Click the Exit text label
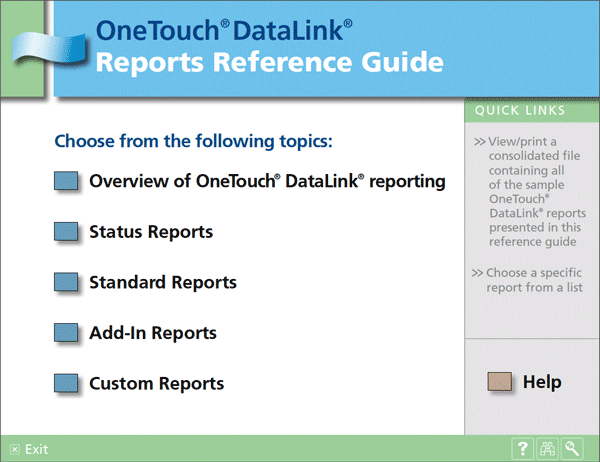 point(37,450)
